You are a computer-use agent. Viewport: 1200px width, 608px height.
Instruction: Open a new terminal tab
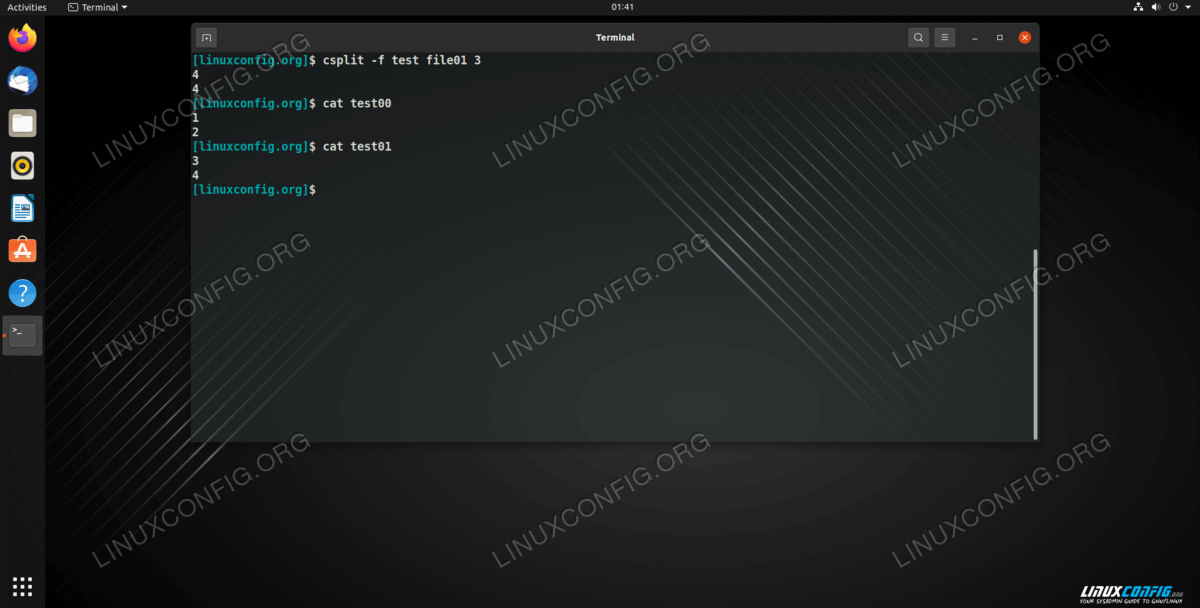tap(206, 38)
